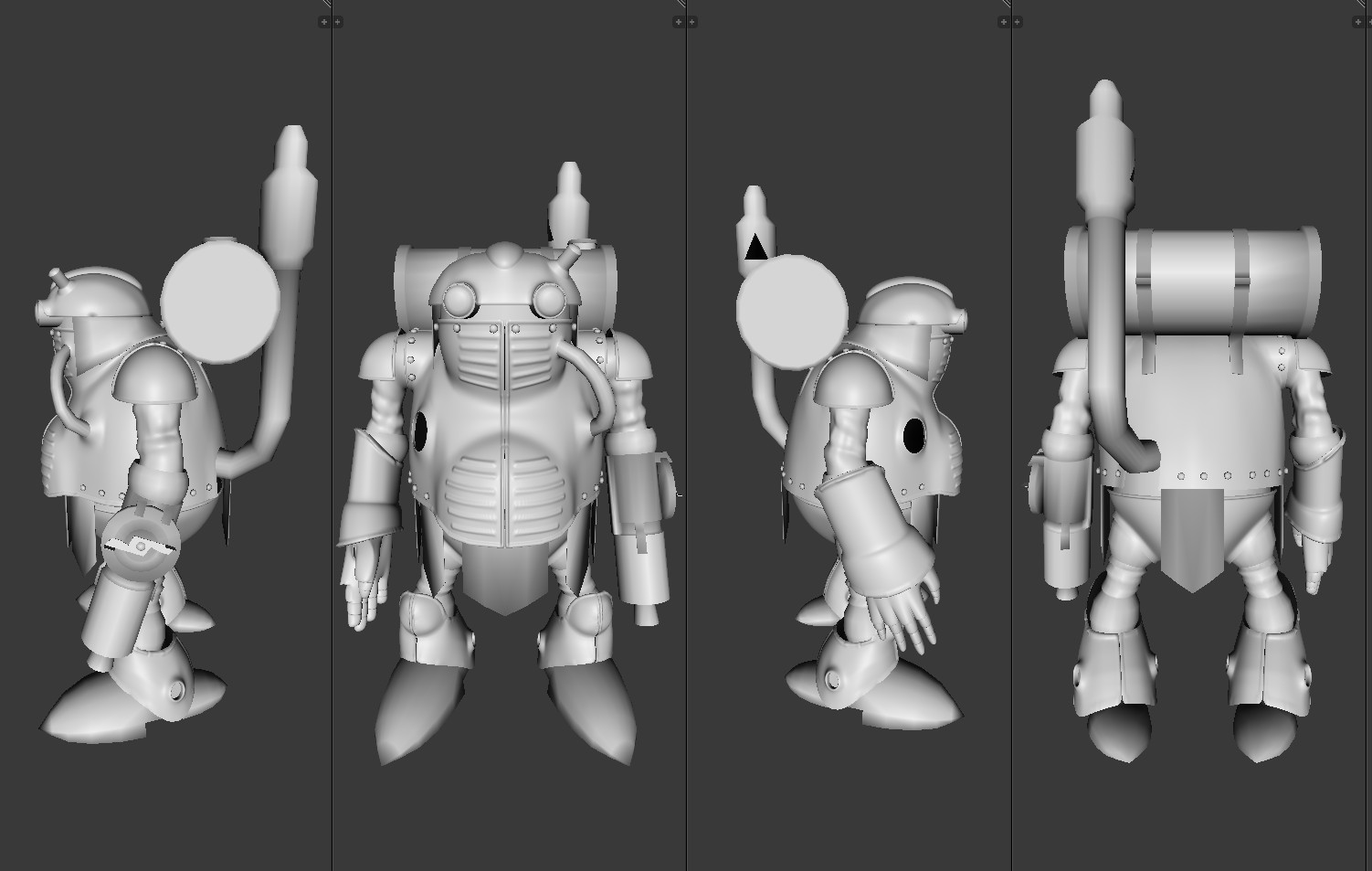Click the plus icon right of the third divider
Viewport: 1372px width, 871px height.
coord(1018,20)
